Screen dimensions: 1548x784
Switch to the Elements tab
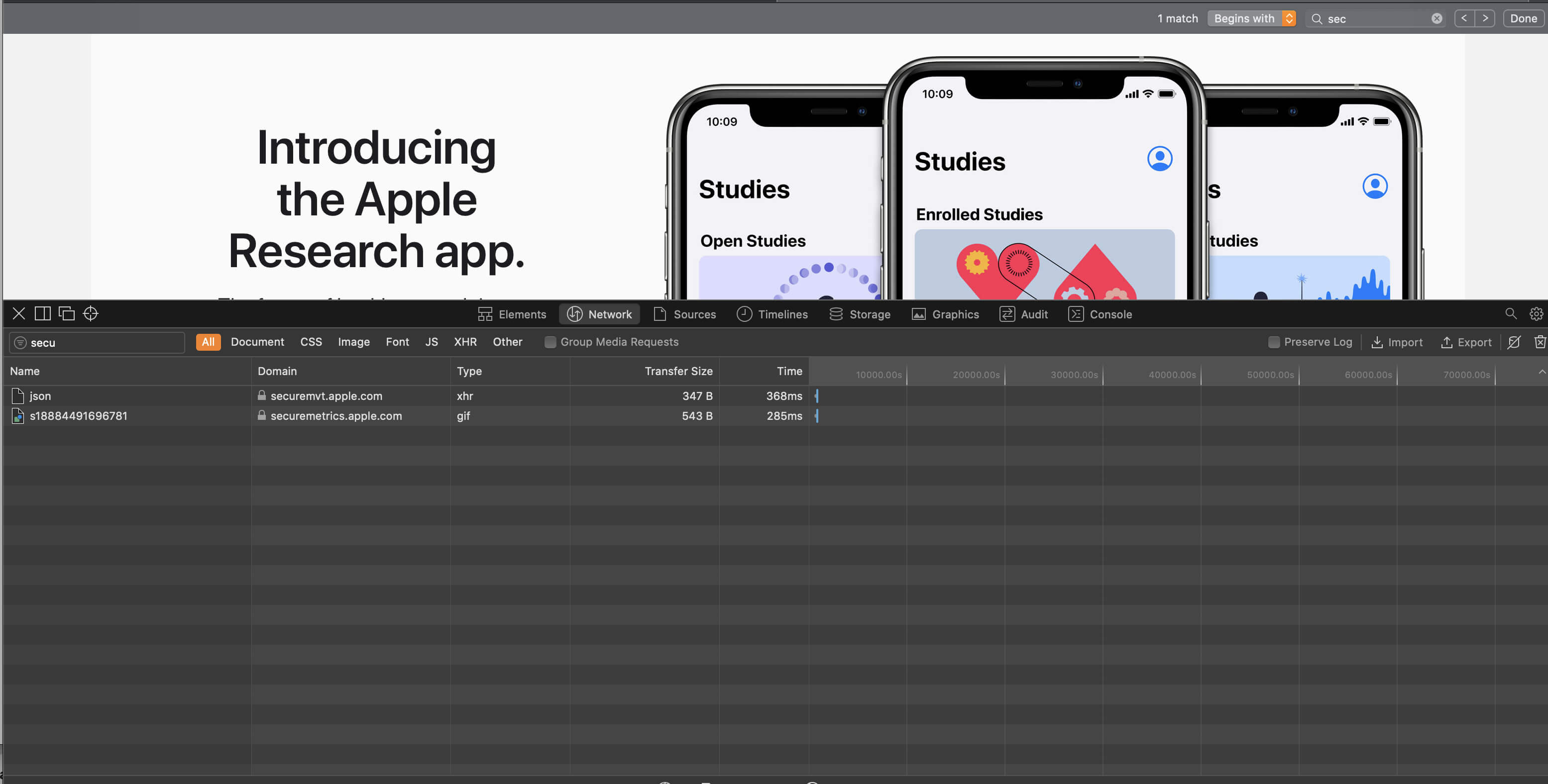pyautogui.click(x=512, y=314)
